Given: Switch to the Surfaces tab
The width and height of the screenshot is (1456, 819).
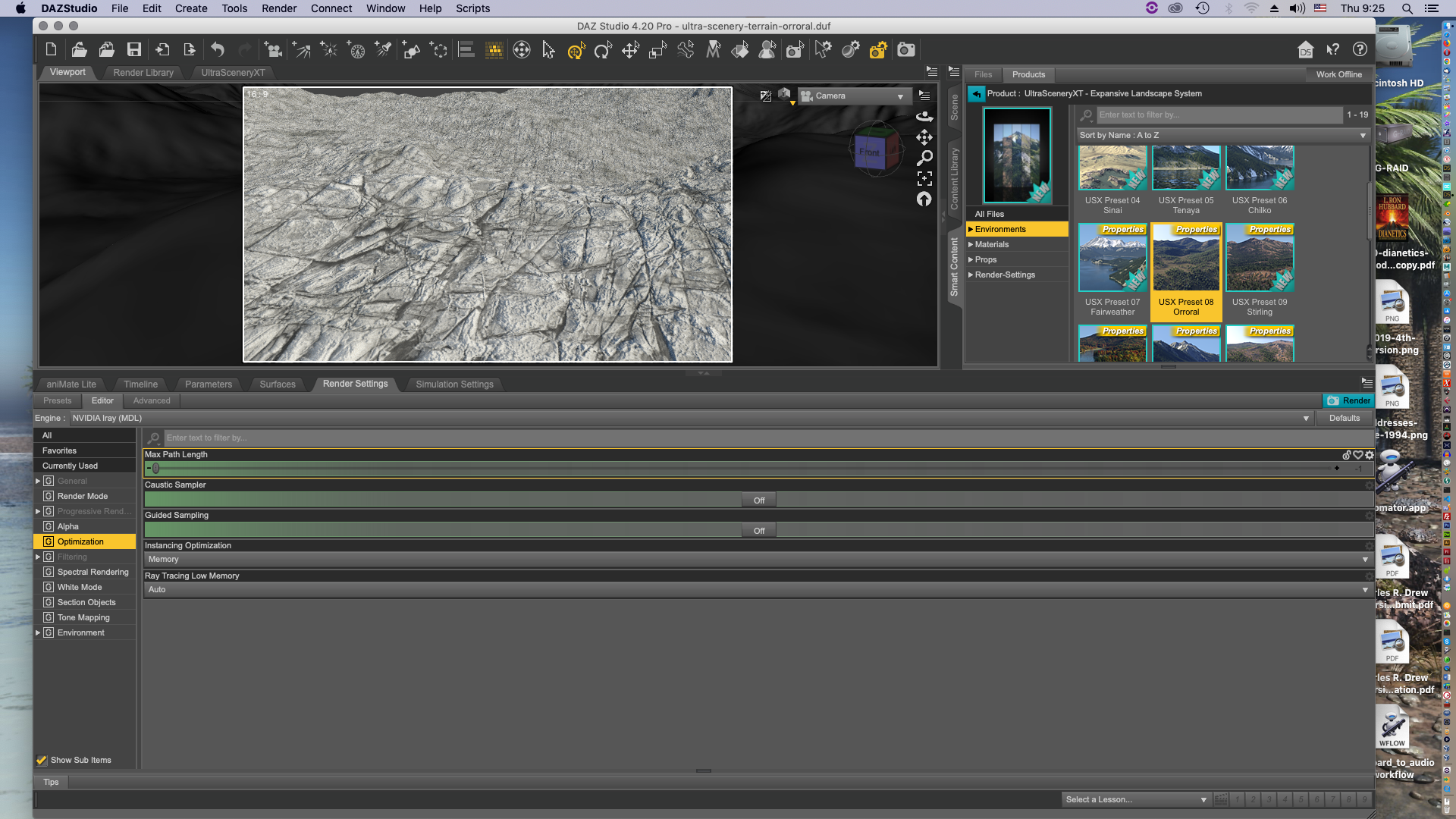Looking at the screenshot, I should point(278,384).
